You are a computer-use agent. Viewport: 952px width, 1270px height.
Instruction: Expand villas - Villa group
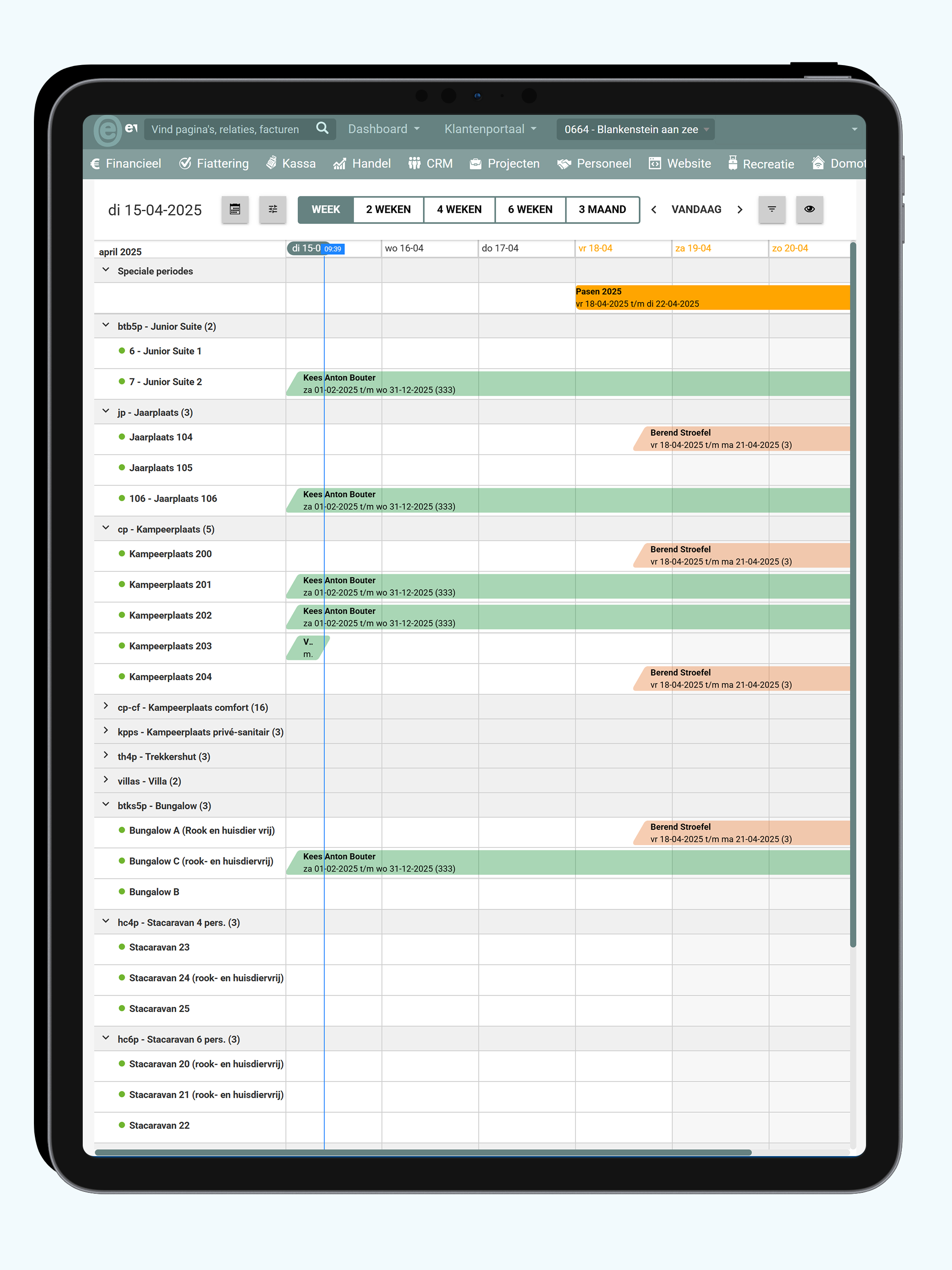click(106, 780)
